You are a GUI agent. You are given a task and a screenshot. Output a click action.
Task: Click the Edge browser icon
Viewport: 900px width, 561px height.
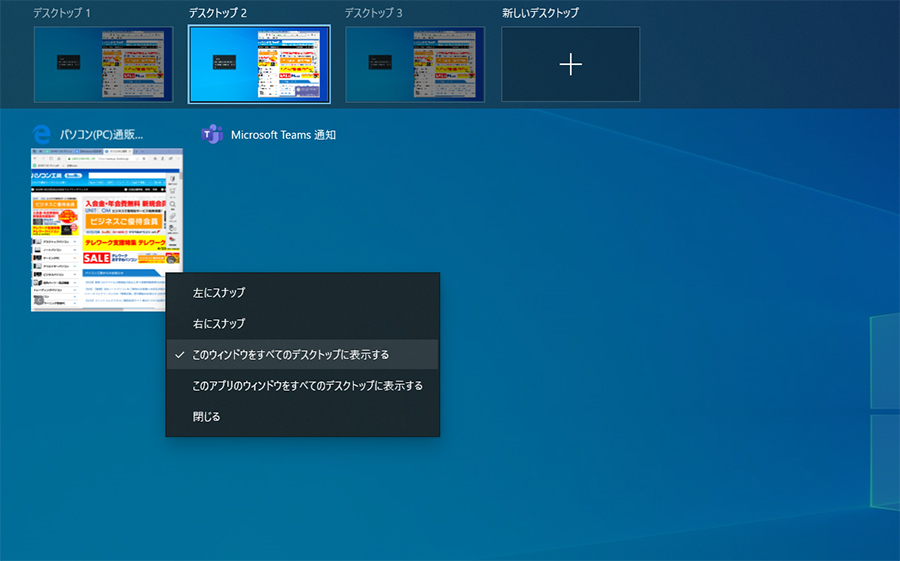tap(42, 135)
